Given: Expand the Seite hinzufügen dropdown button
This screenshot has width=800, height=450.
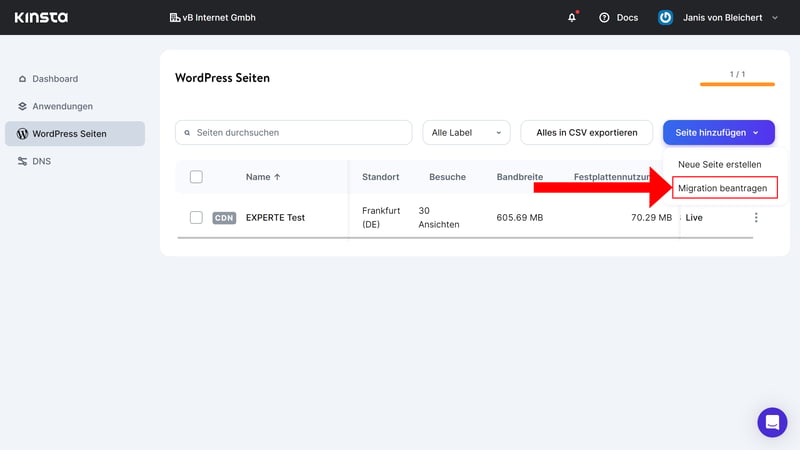Looking at the screenshot, I should tap(718, 133).
